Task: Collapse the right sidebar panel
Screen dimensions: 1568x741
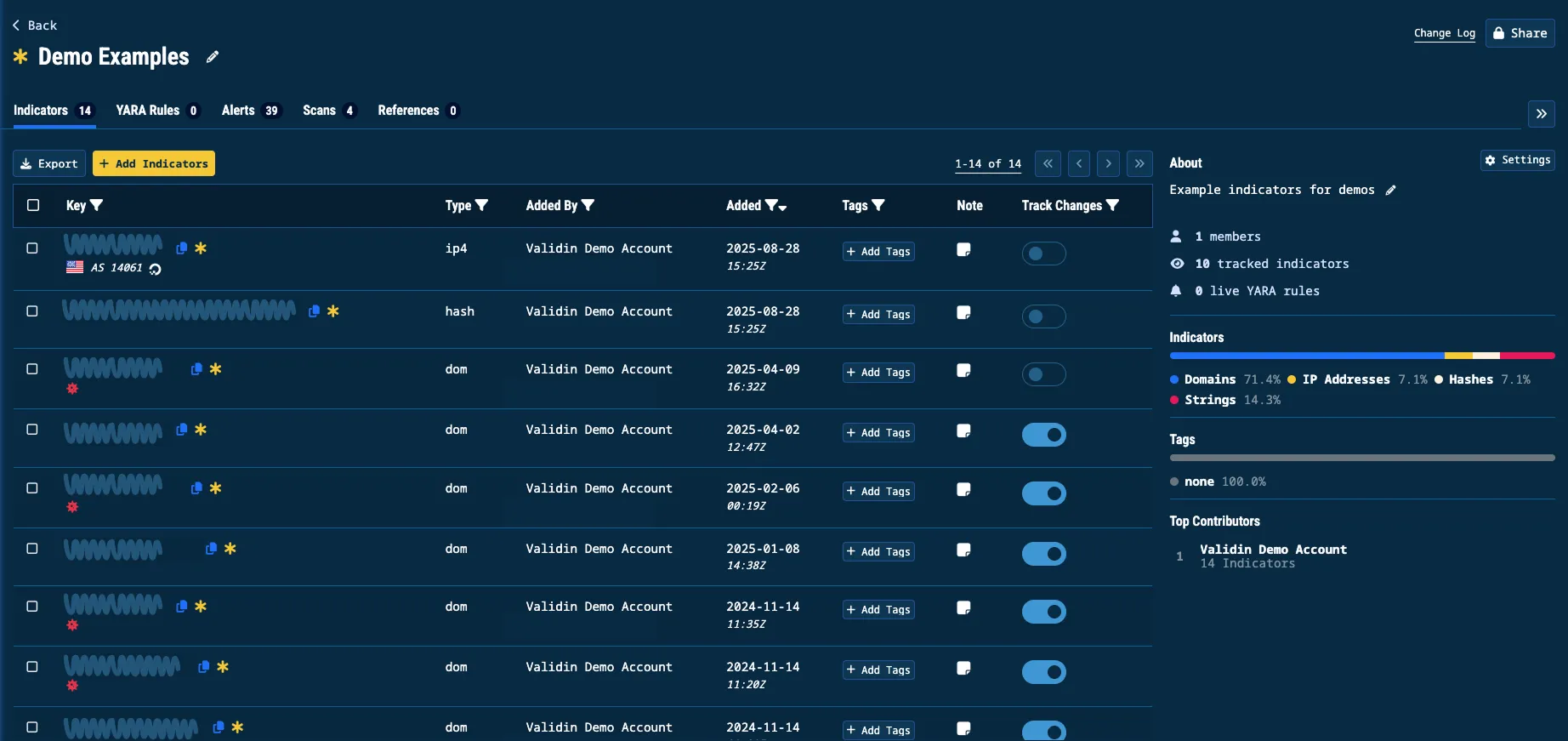Action: [1541, 114]
